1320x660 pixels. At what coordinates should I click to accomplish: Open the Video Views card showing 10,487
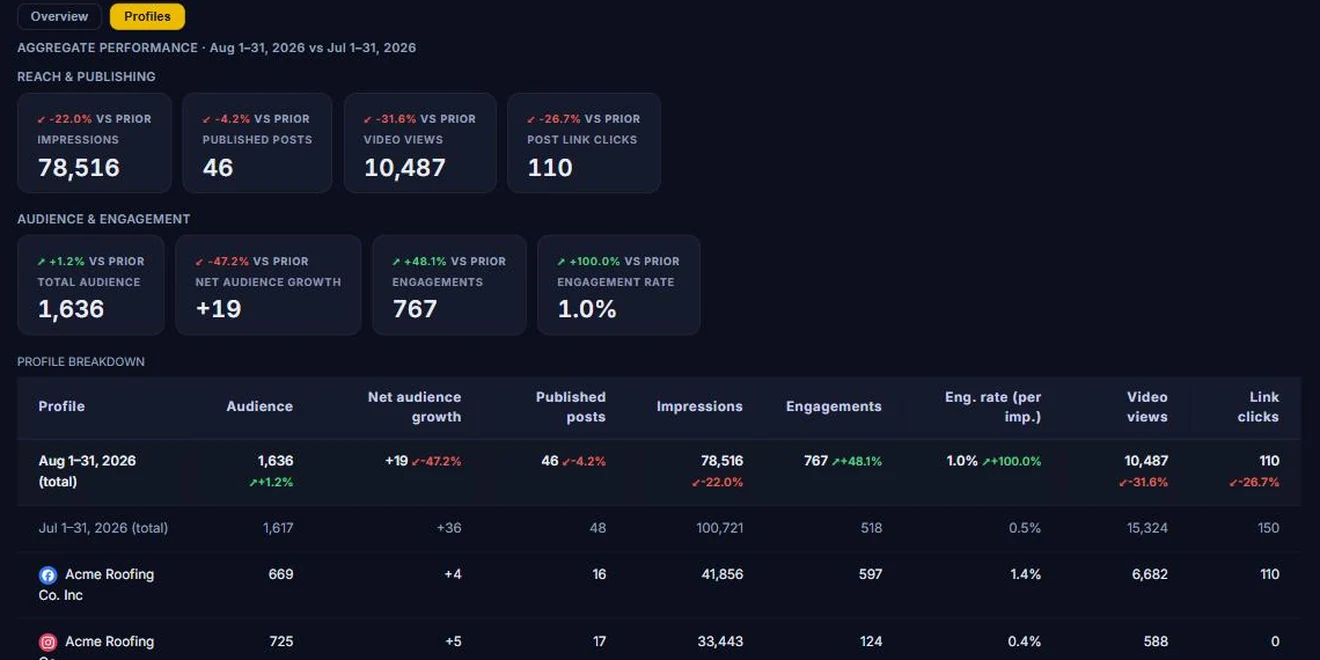(420, 143)
